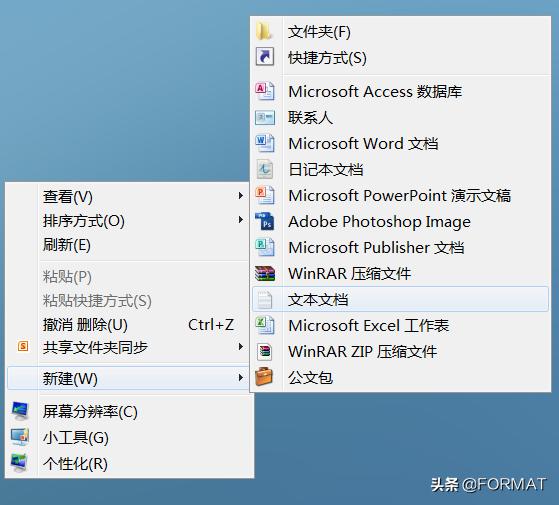559x505 pixels.
Task: Click the shortcut arrow icon beside 快捷方式(S)
Action: 265,57
